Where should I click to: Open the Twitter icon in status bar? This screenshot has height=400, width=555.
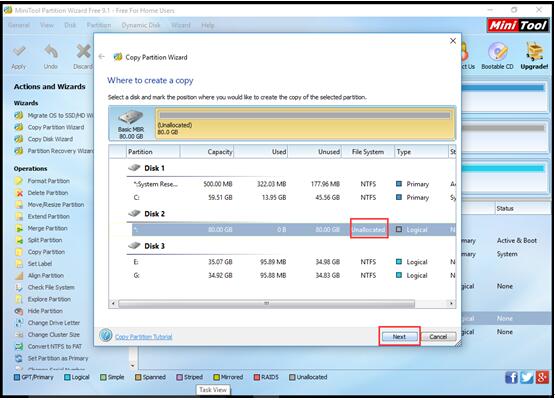pyautogui.click(x=527, y=378)
